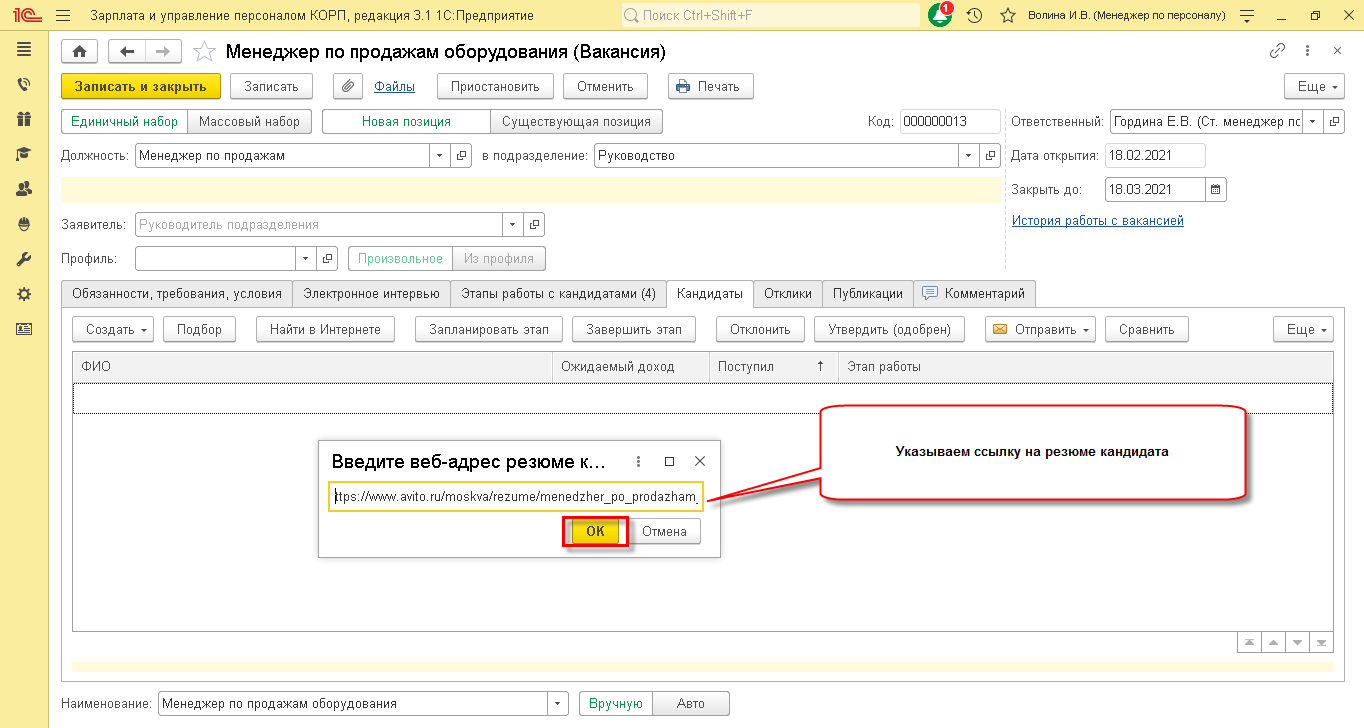
Task: Open the safety helmet section in the sidebar
Action: 24,224
